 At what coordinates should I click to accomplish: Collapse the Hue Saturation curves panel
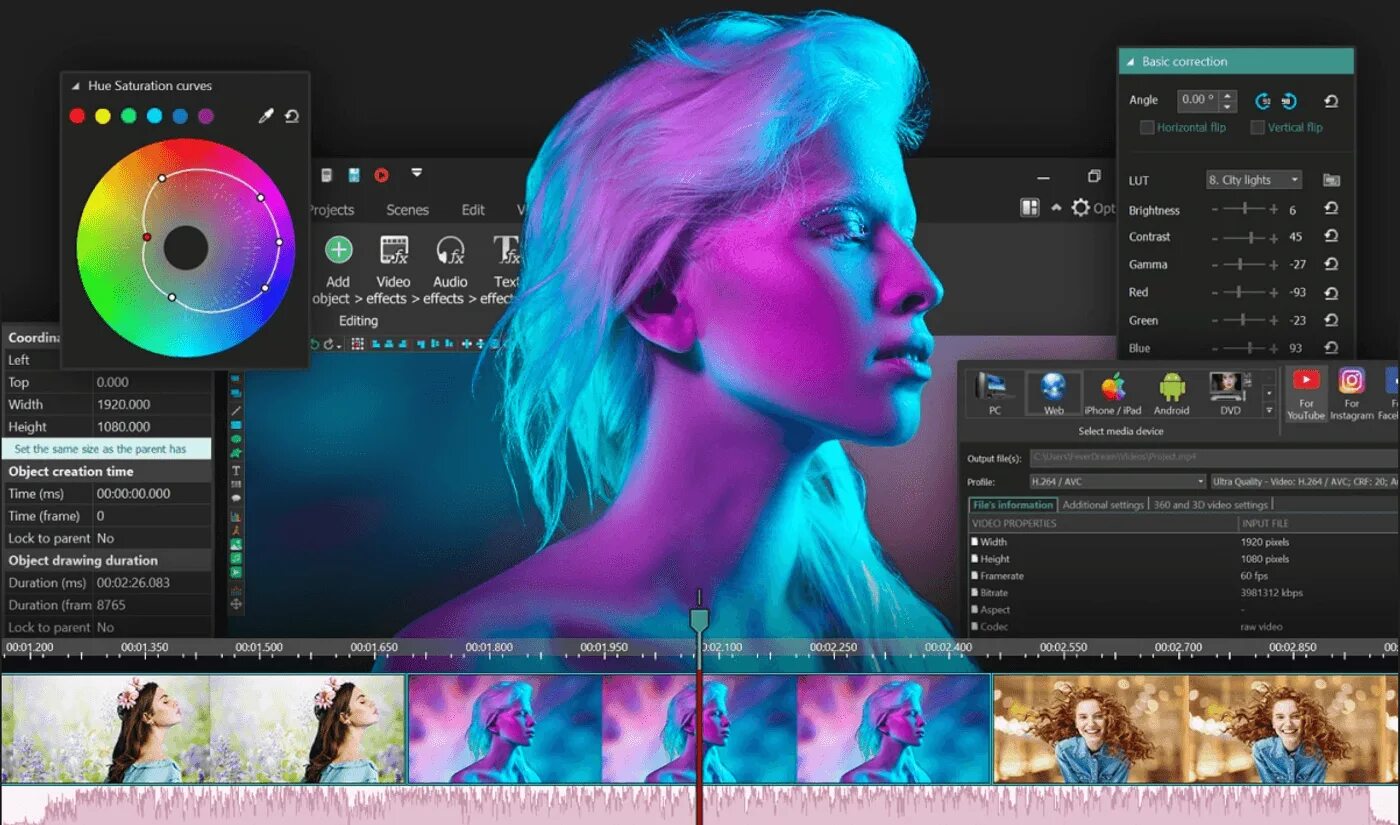[75, 86]
